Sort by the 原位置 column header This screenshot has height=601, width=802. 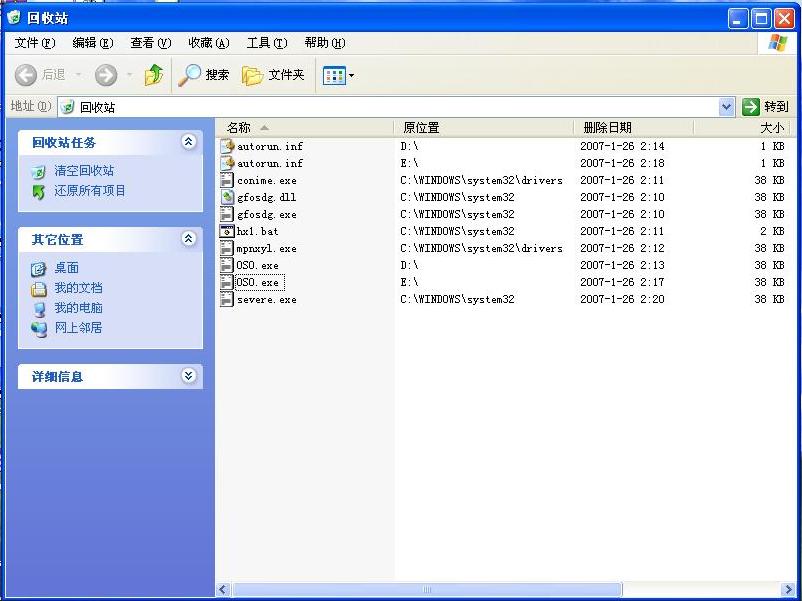(x=483, y=127)
